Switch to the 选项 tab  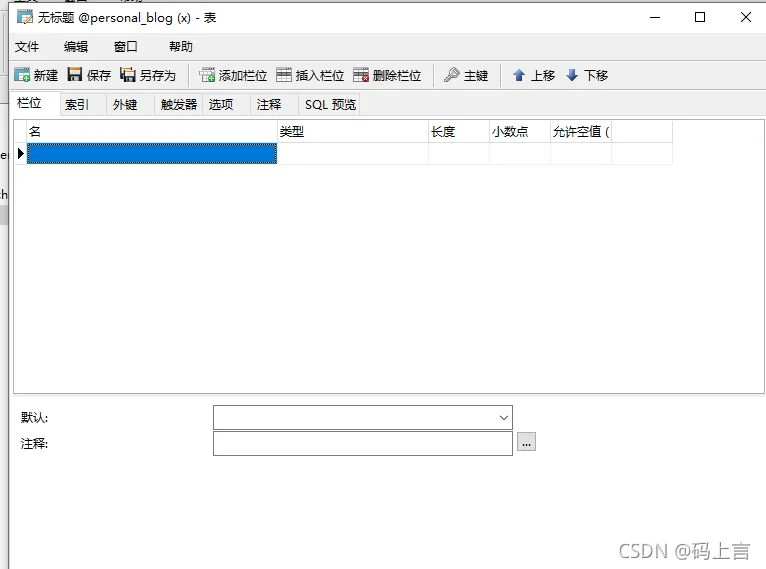point(226,105)
